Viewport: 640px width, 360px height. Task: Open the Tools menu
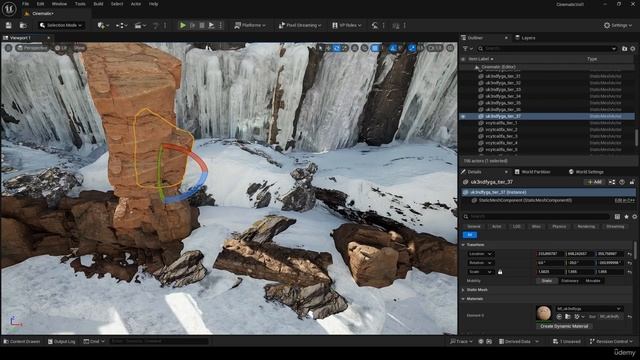click(x=80, y=4)
